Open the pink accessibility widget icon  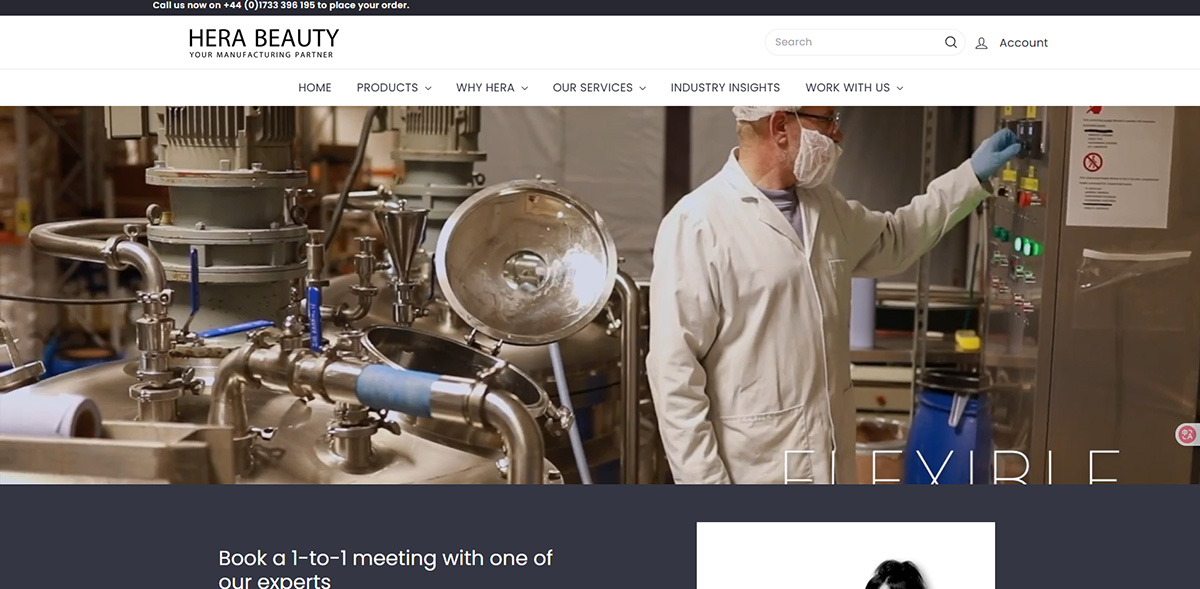pos(1187,435)
